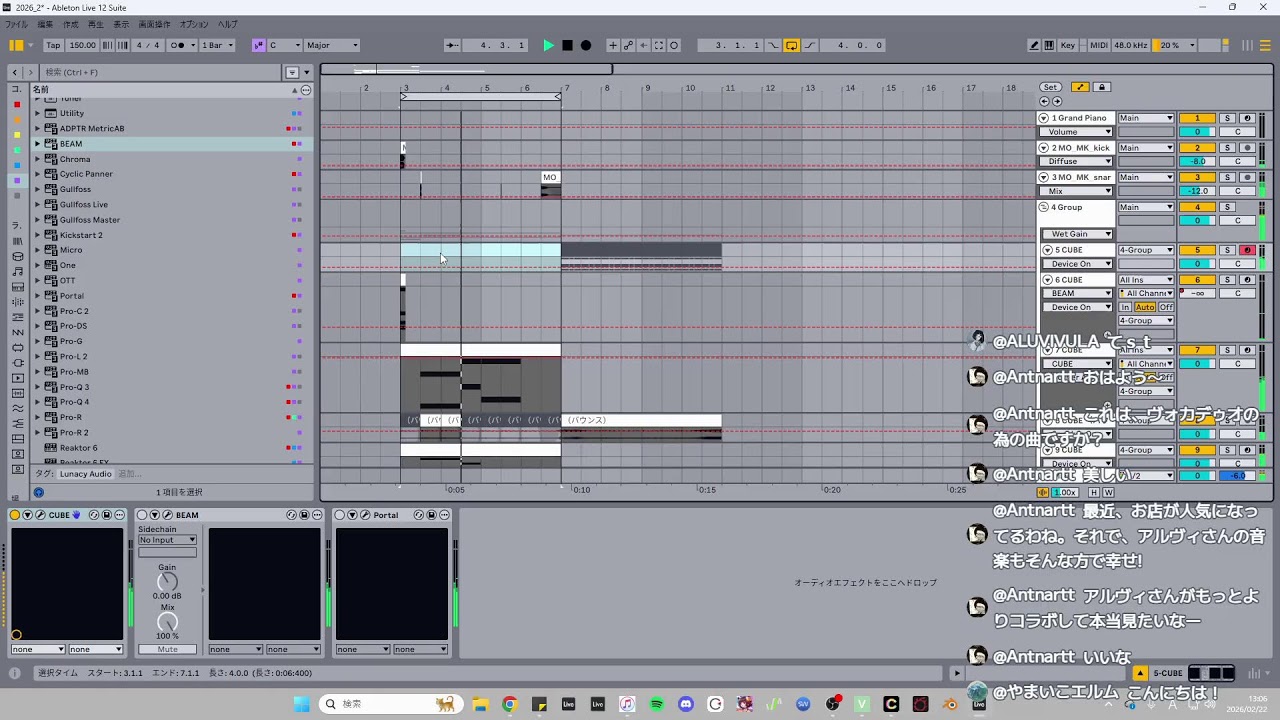The image size is (1280, 720).
Task: Toggle the Automation Mode button near Set
Action: pos(1080,87)
